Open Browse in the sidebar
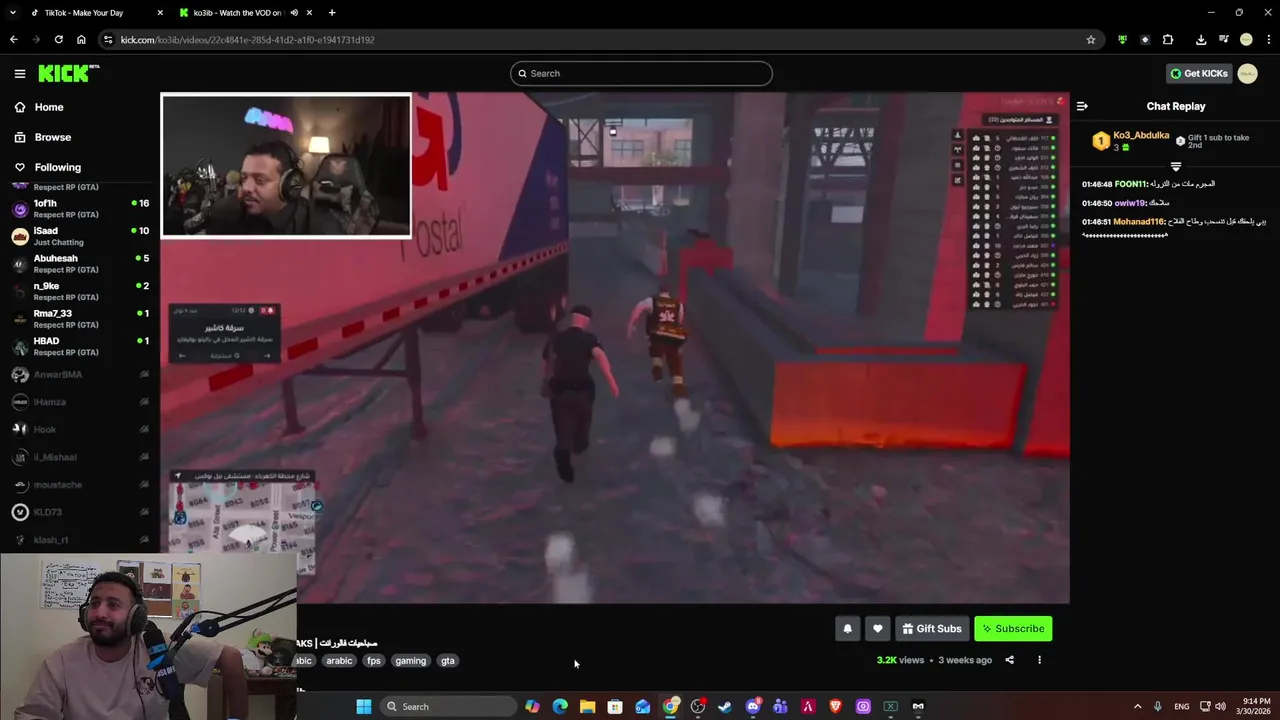This screenshot has width=1280, height=720. (x=52, y=137)
